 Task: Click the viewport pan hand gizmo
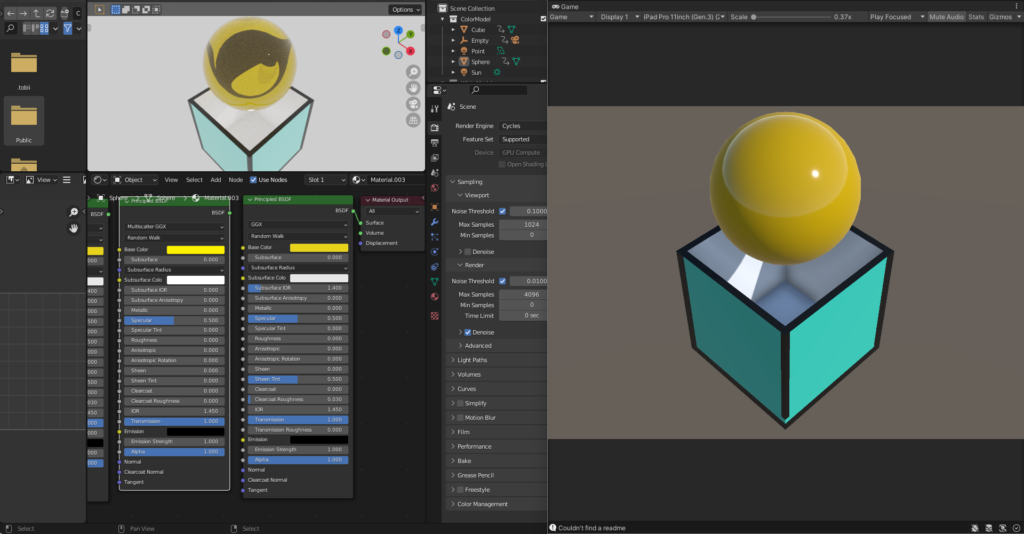[413, 87]
